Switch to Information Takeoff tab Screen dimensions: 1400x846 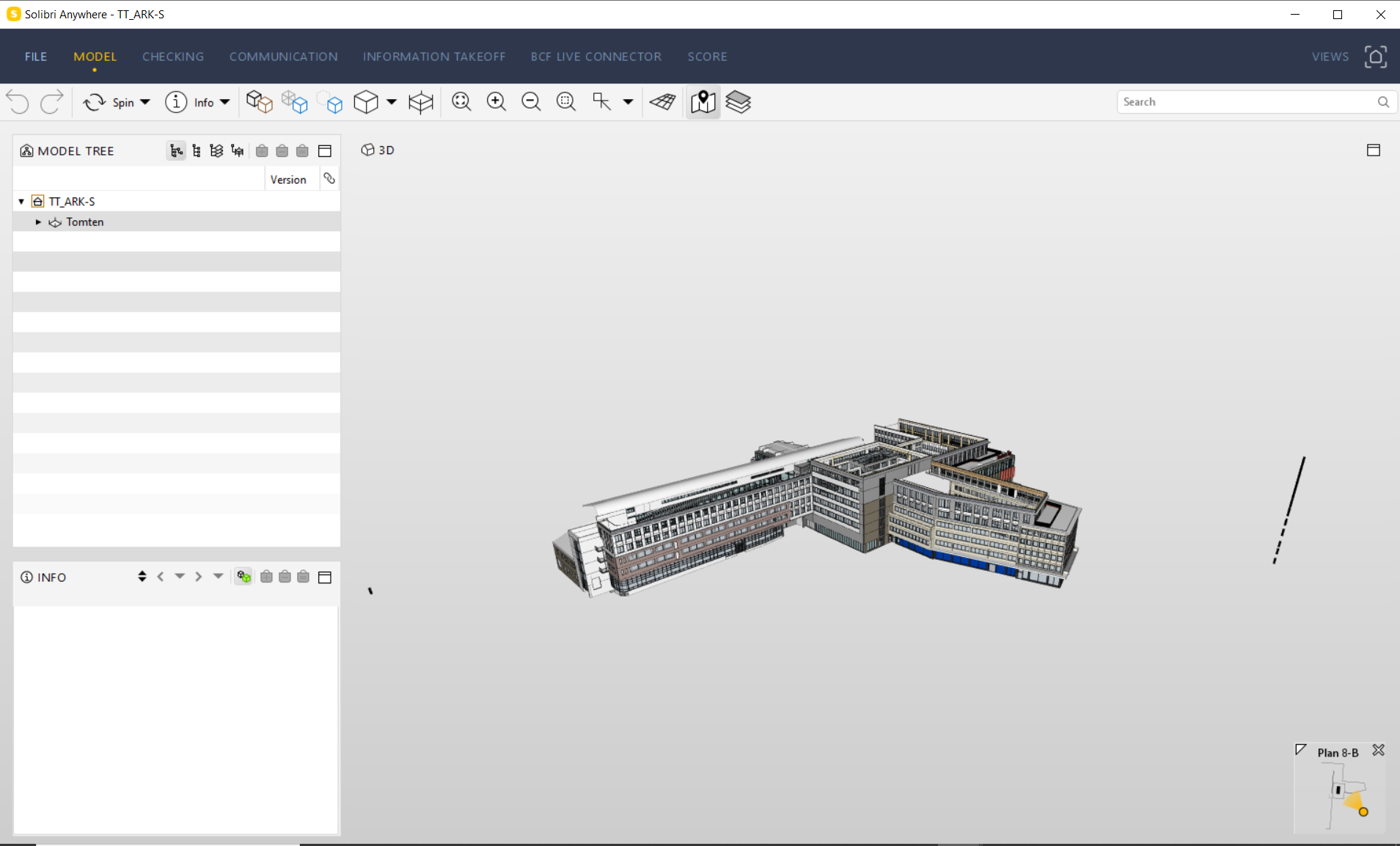pos(433,56)
